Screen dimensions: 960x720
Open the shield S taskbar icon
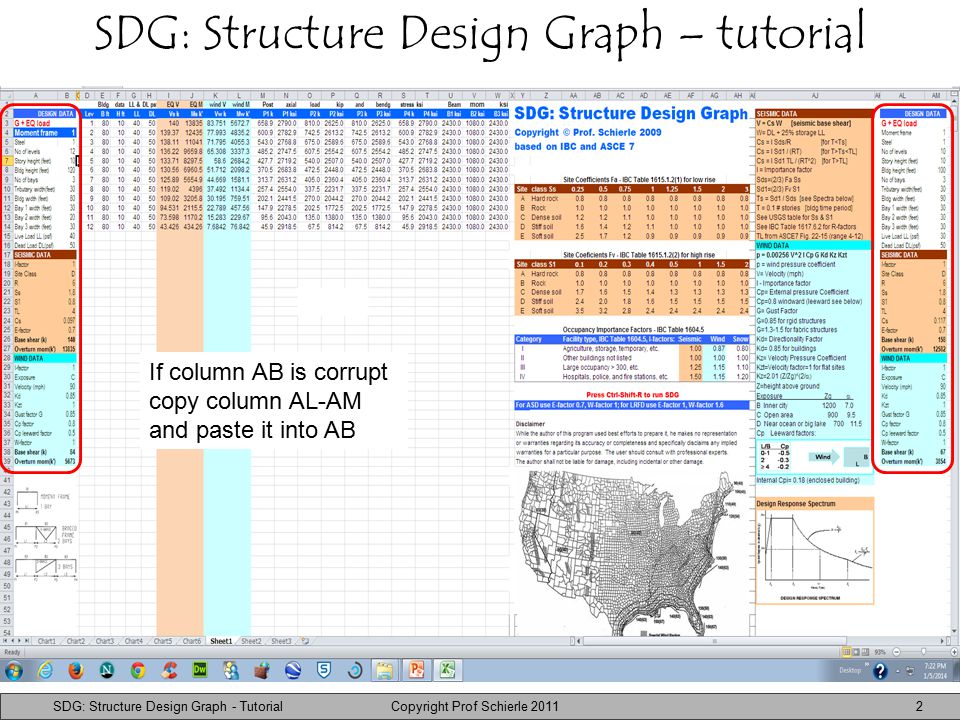(x=323, y=670)
